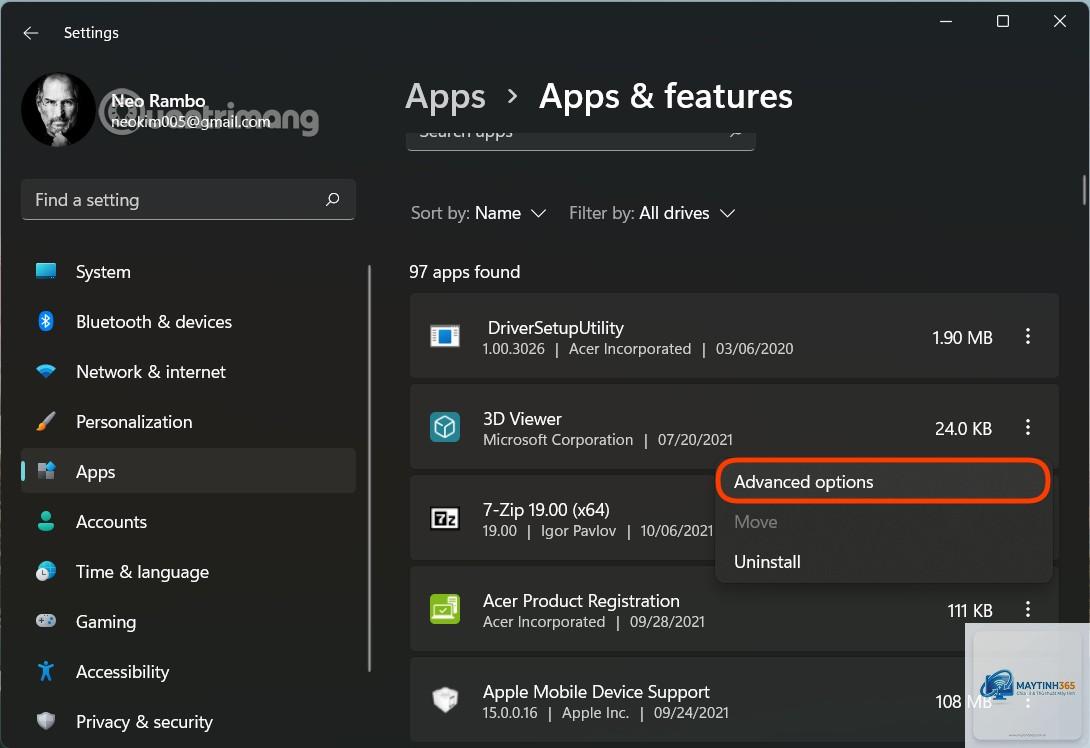Choose Uninstall from the context menu
The width and height of the screenshot is (1090, 748).
pyautogui.click(x=883, y=562)
